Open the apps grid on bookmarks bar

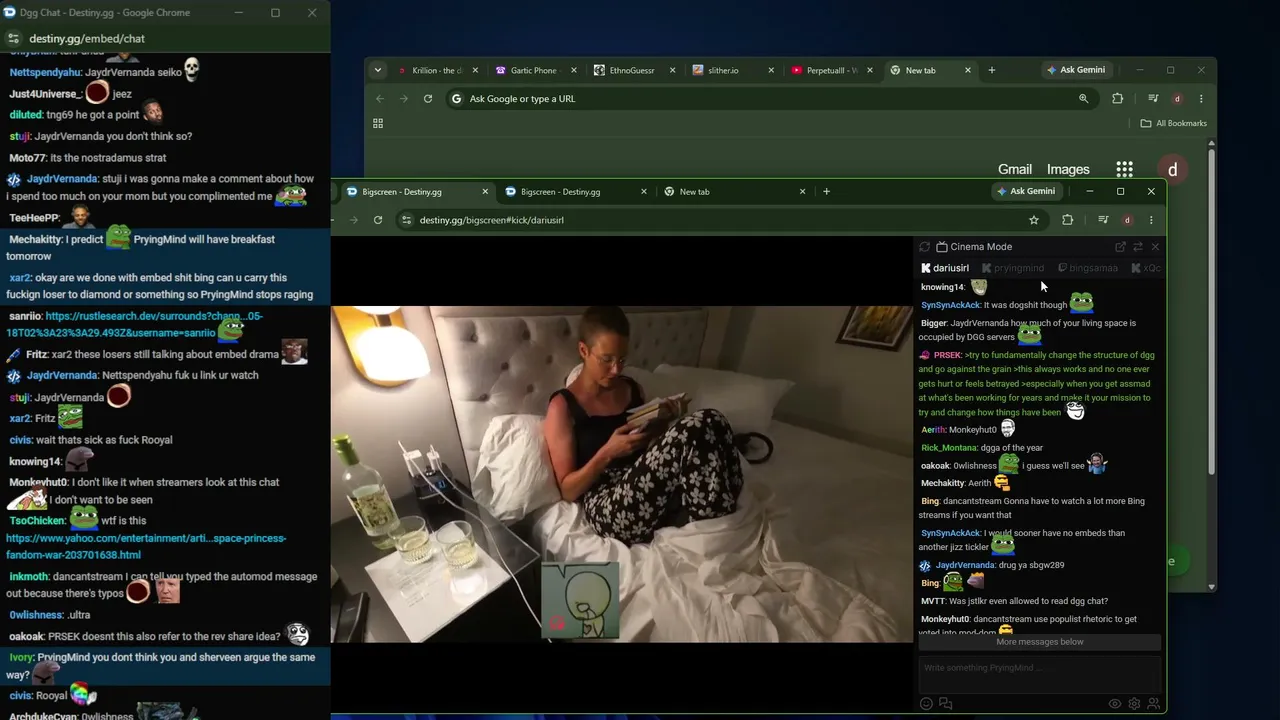click(378, 123)
